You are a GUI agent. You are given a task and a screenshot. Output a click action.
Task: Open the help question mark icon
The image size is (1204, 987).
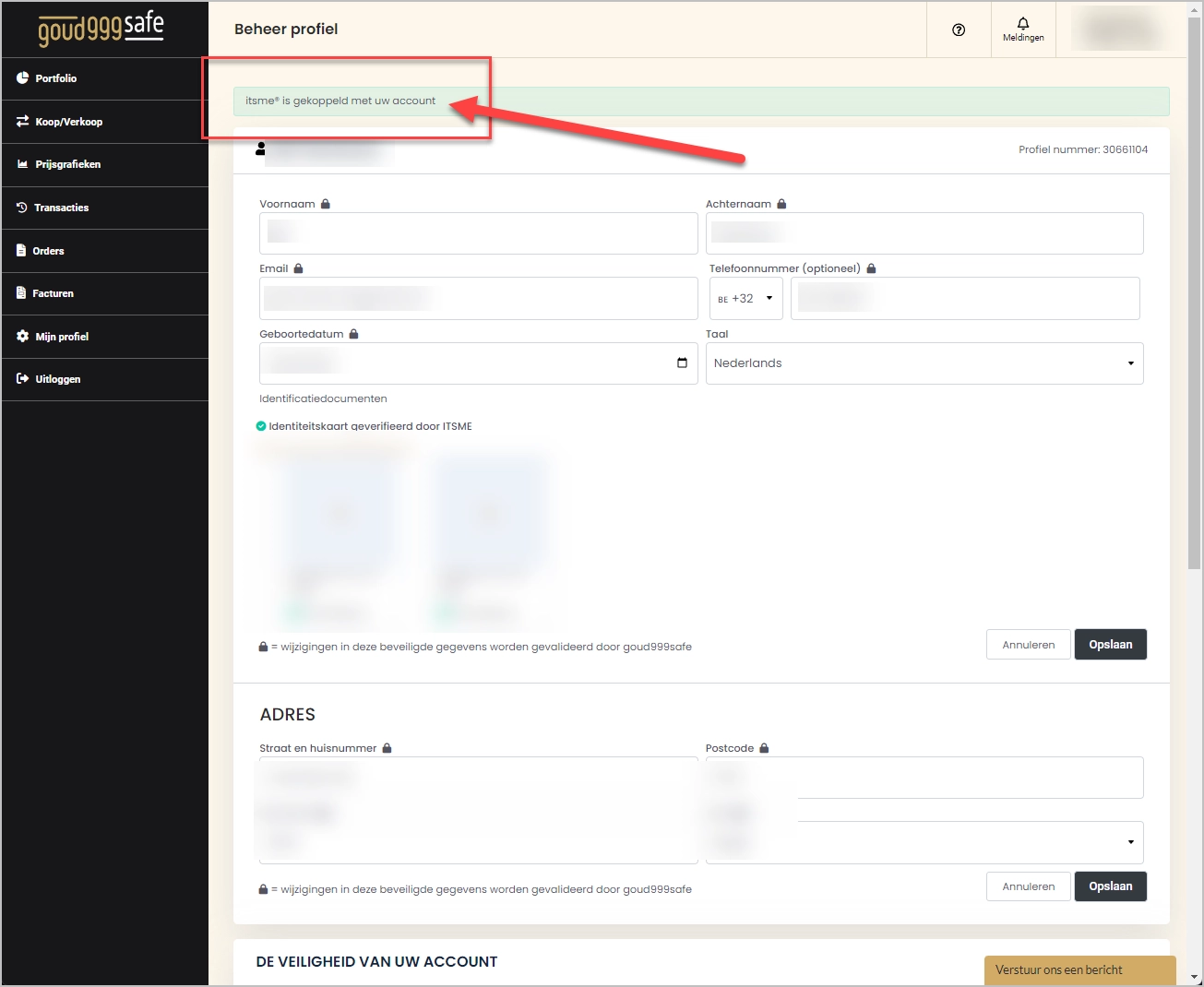(959, 30)
